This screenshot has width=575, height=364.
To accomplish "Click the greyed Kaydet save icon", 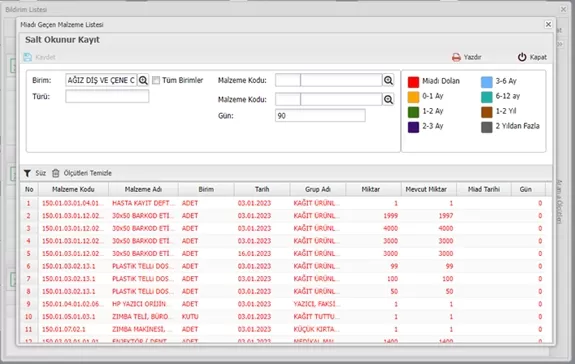I will click(28, 57).
